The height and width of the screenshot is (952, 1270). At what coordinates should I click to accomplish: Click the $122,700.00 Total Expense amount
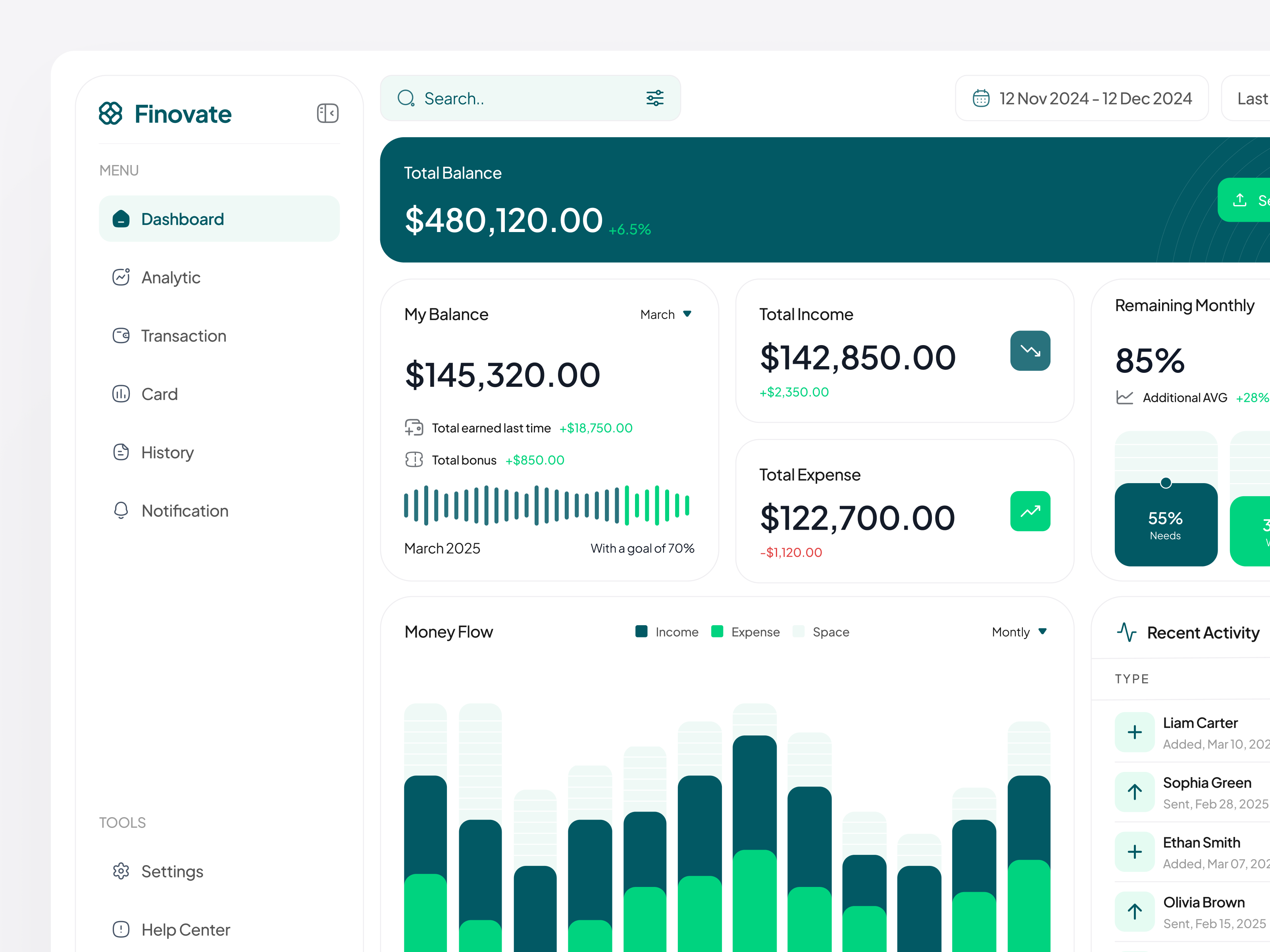click(857, 518)
